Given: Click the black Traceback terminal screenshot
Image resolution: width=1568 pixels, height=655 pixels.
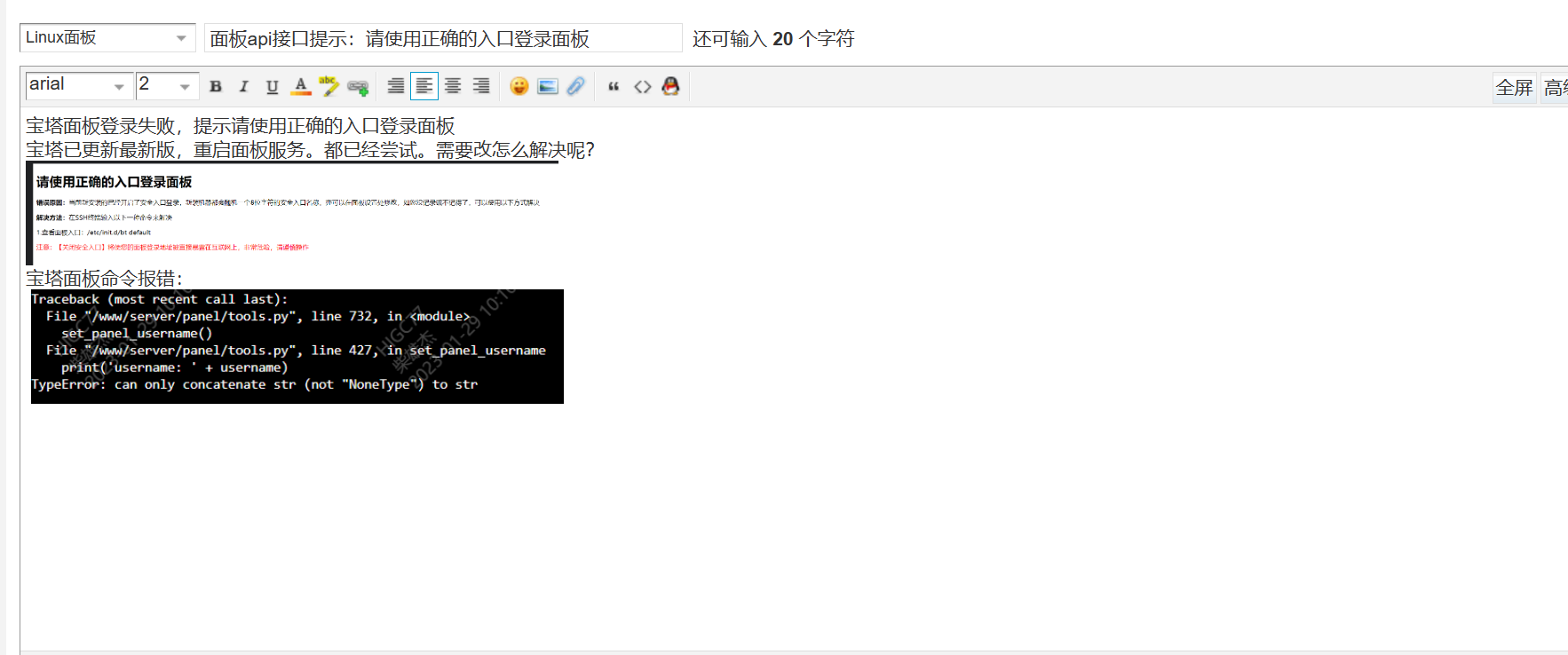Looking at the screenshot, I should 297,346.
